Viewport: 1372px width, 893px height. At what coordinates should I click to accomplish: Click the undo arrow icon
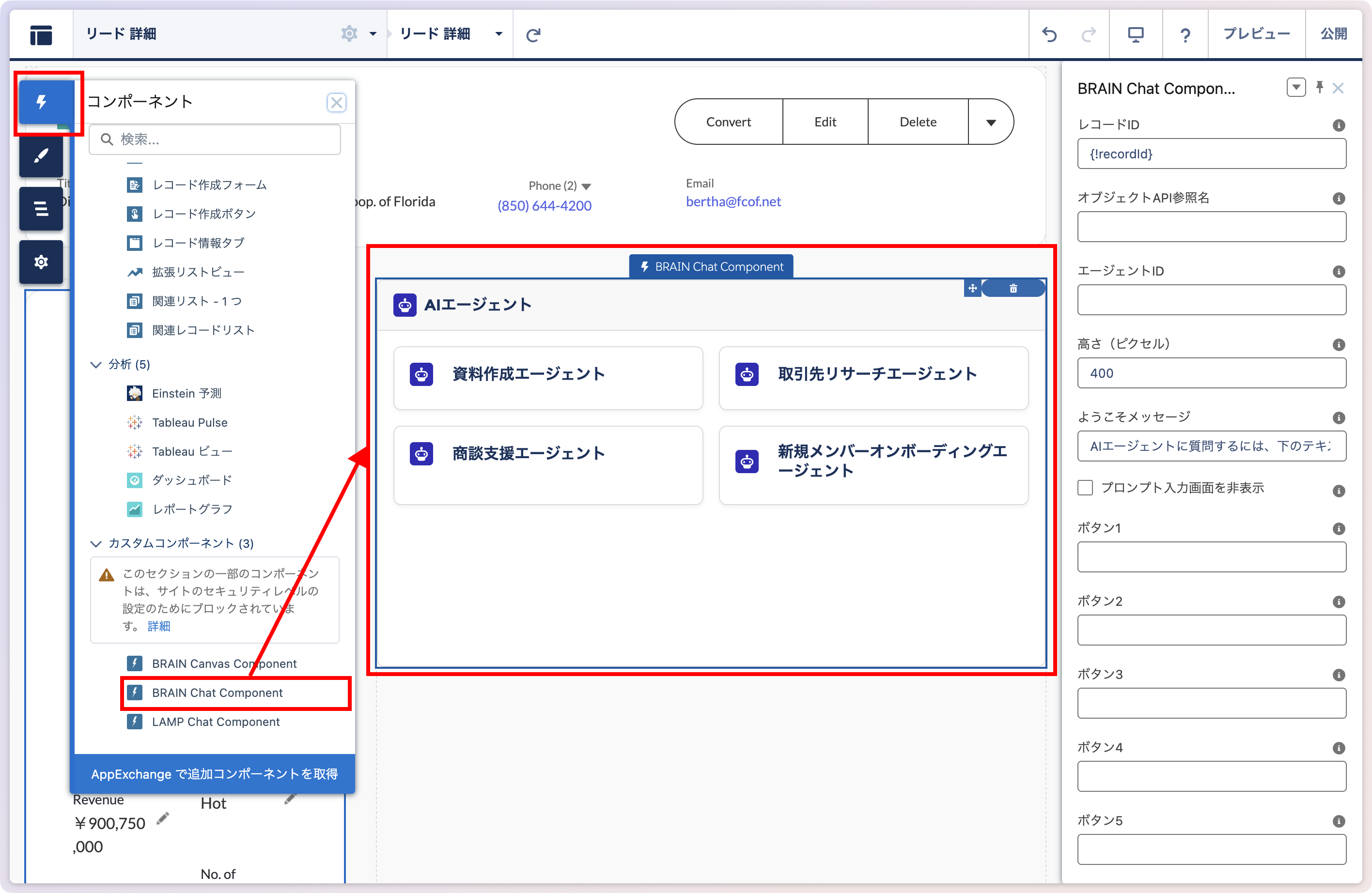coord(1049,34)
